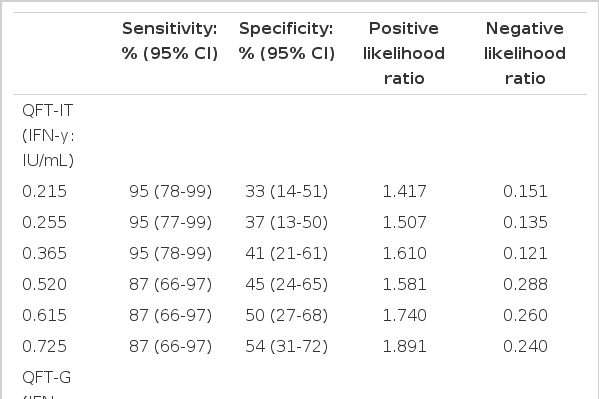Click the Specificity column header
The image size is (599, 399).
pos(287,41)
